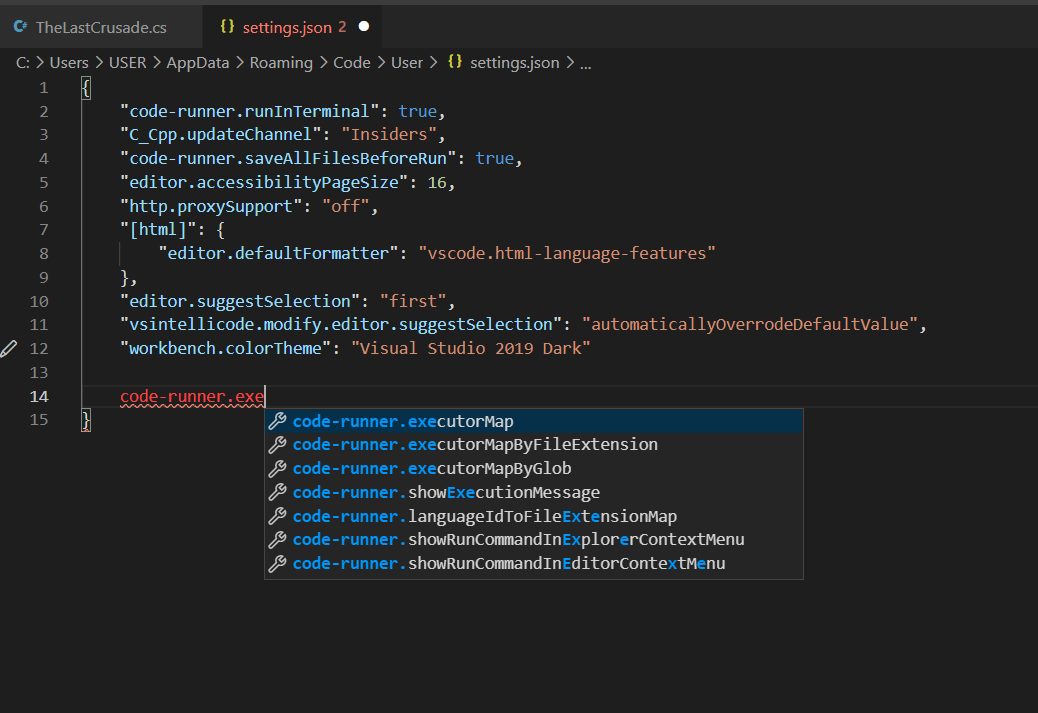Click wrench icon beside executorMap suggestion
The image size is (1038, 713).
(277, 421)
